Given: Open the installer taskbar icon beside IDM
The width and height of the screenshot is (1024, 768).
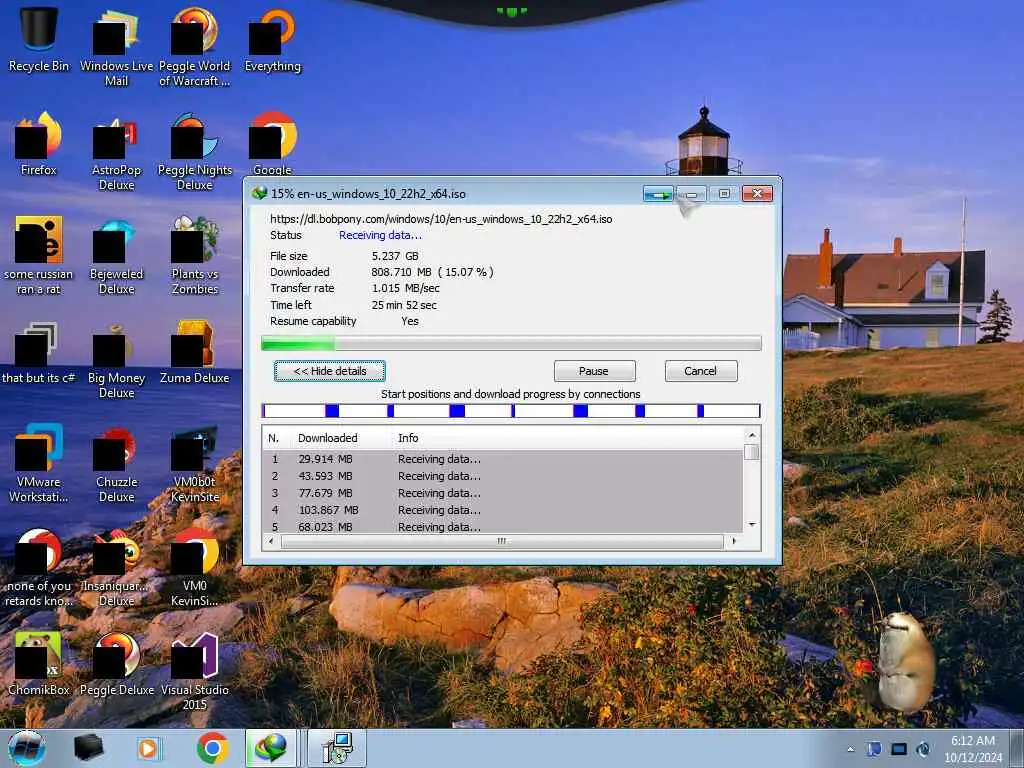Looking at the screenshot, I should [338, 748].
